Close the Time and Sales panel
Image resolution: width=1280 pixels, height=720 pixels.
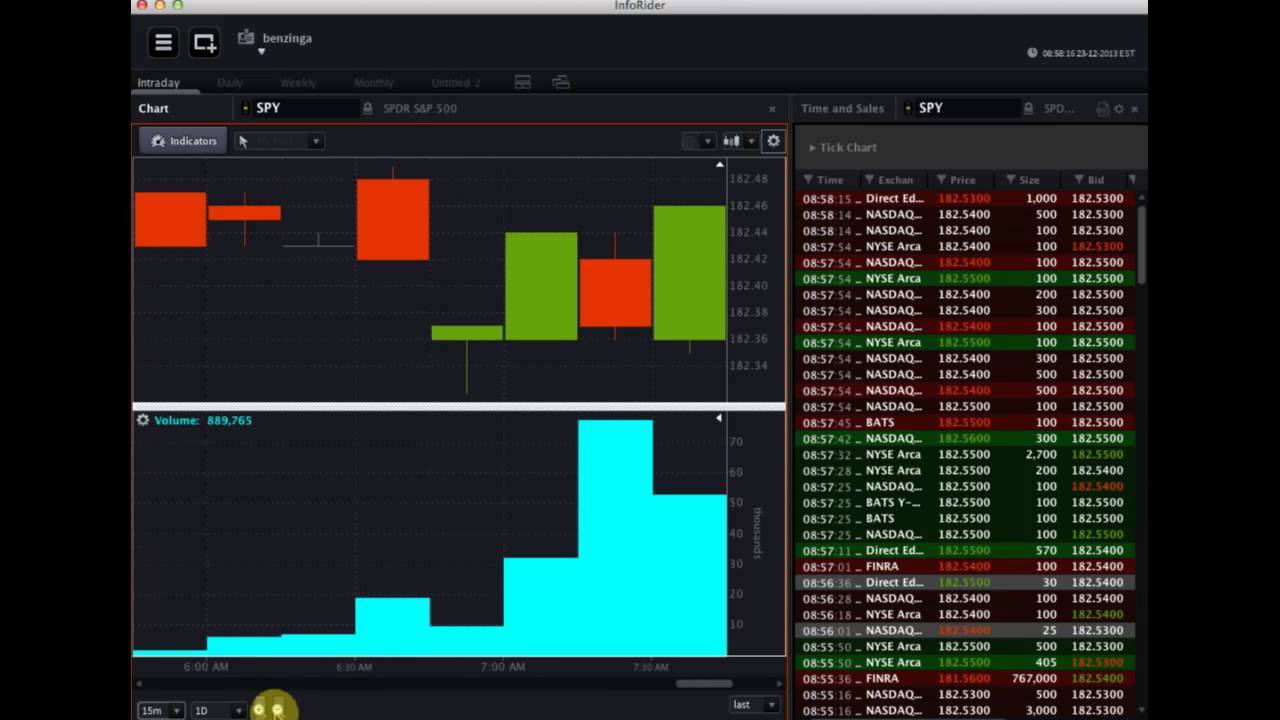tap(1135, 109)
